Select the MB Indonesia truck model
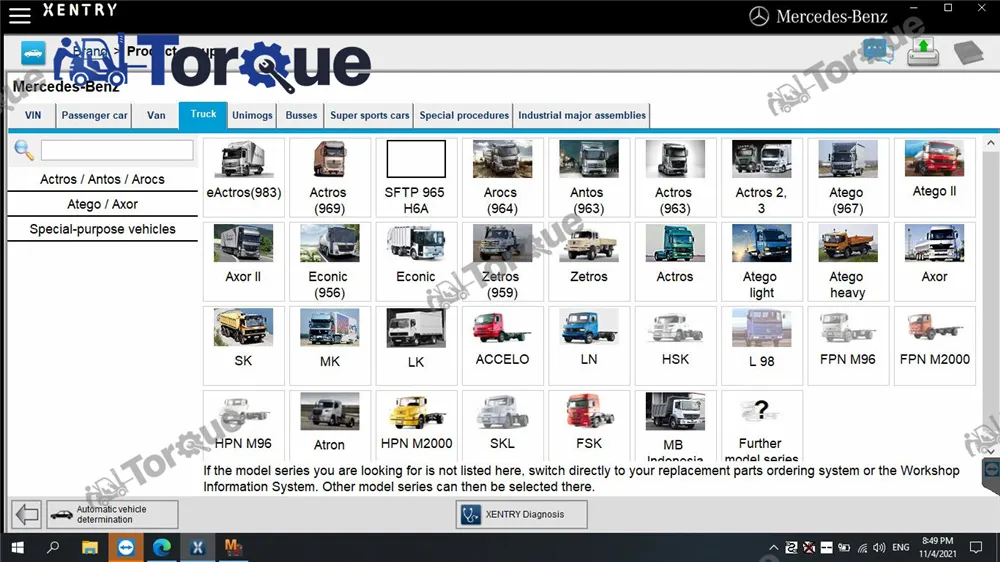 coord(675,425)
